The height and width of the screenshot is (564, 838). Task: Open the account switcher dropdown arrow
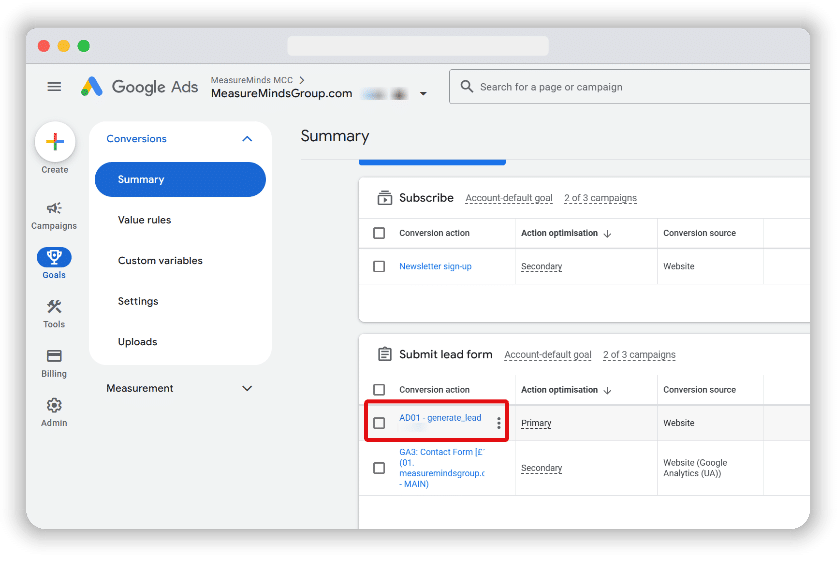423,94
